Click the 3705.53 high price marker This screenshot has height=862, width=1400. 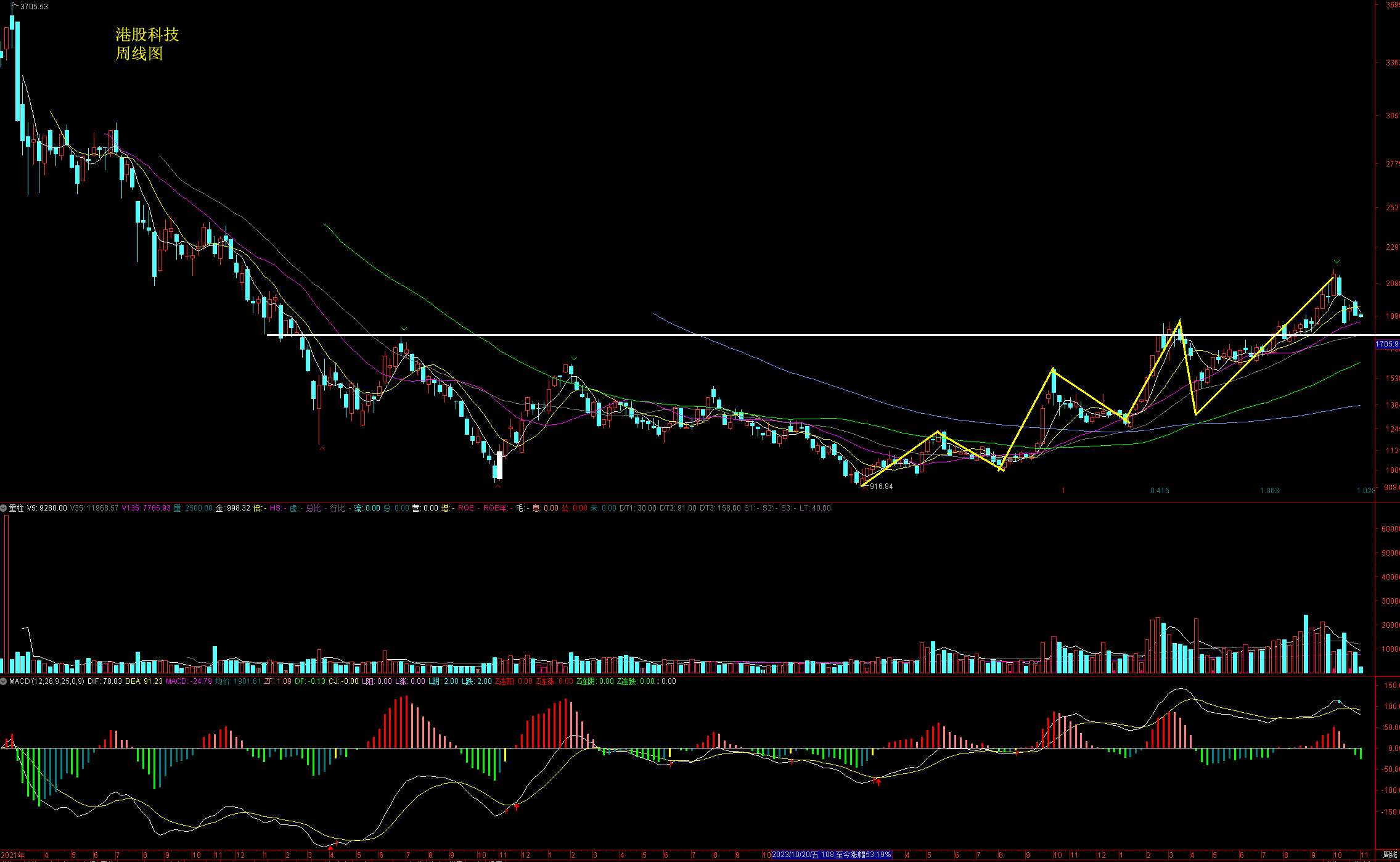point(34,7)
